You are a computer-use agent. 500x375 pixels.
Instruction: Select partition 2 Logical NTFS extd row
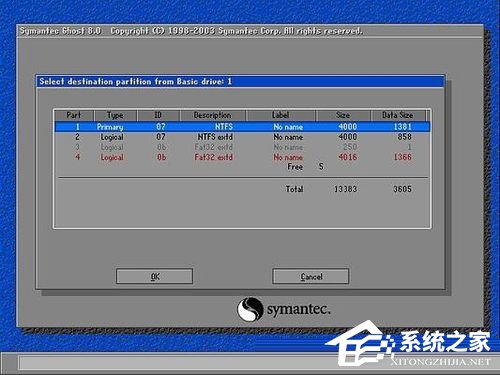[243, 137]
